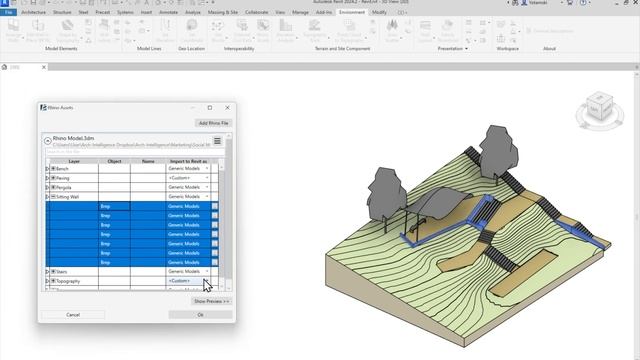The image size is (640, 360).
Task: Click the layer table's scroll down arrow
Action: coord(221,287)
